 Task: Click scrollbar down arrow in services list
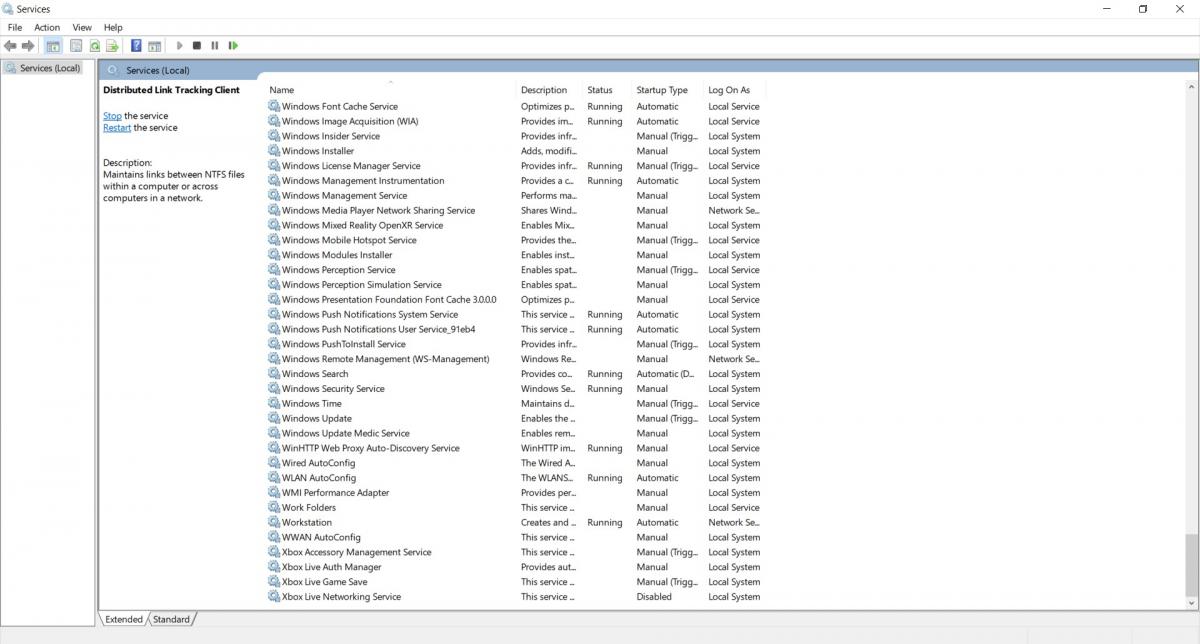pyautogui.click(x=1190, y=603)
